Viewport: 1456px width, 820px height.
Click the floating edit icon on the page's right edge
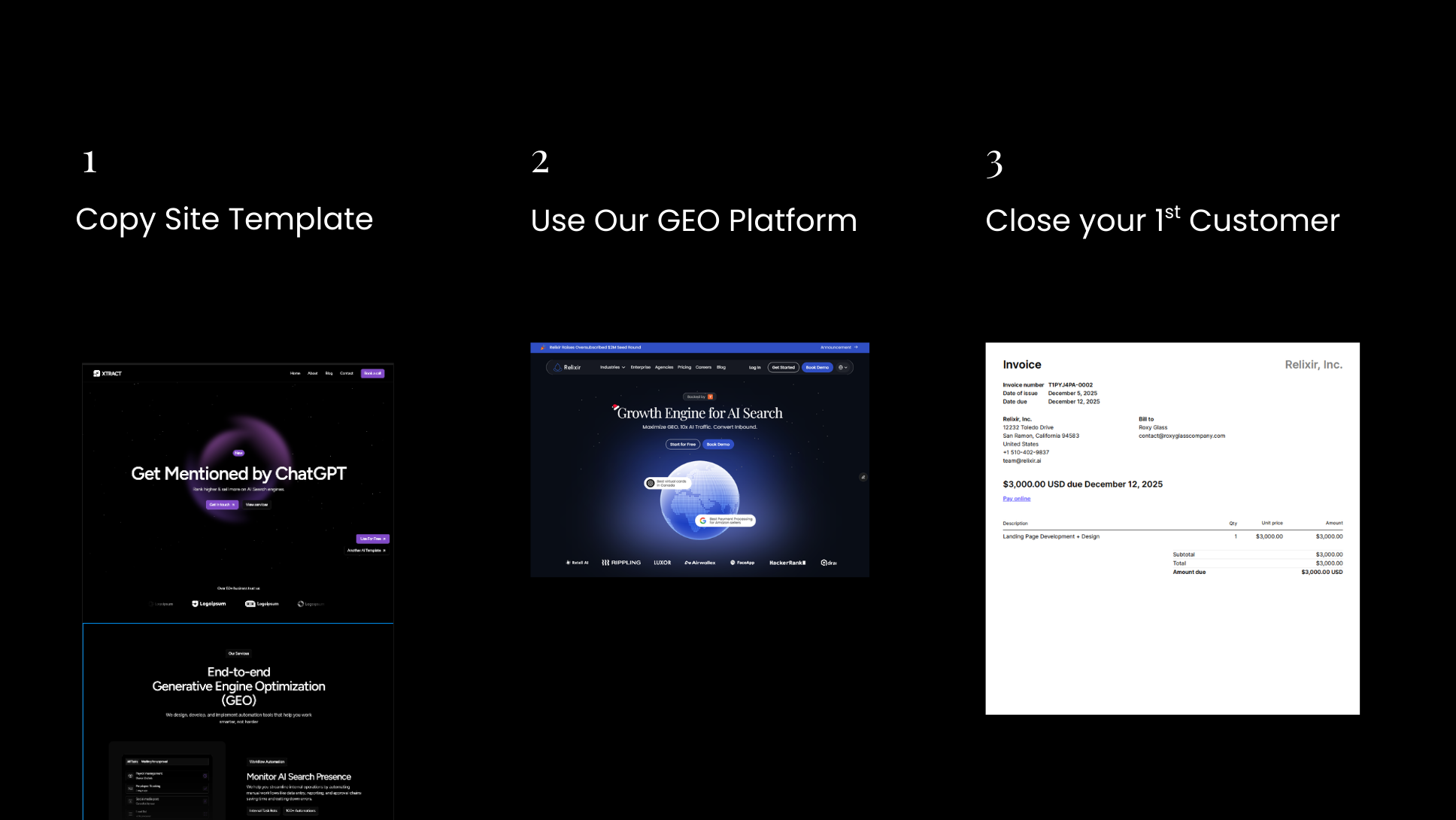pos(863,477)
